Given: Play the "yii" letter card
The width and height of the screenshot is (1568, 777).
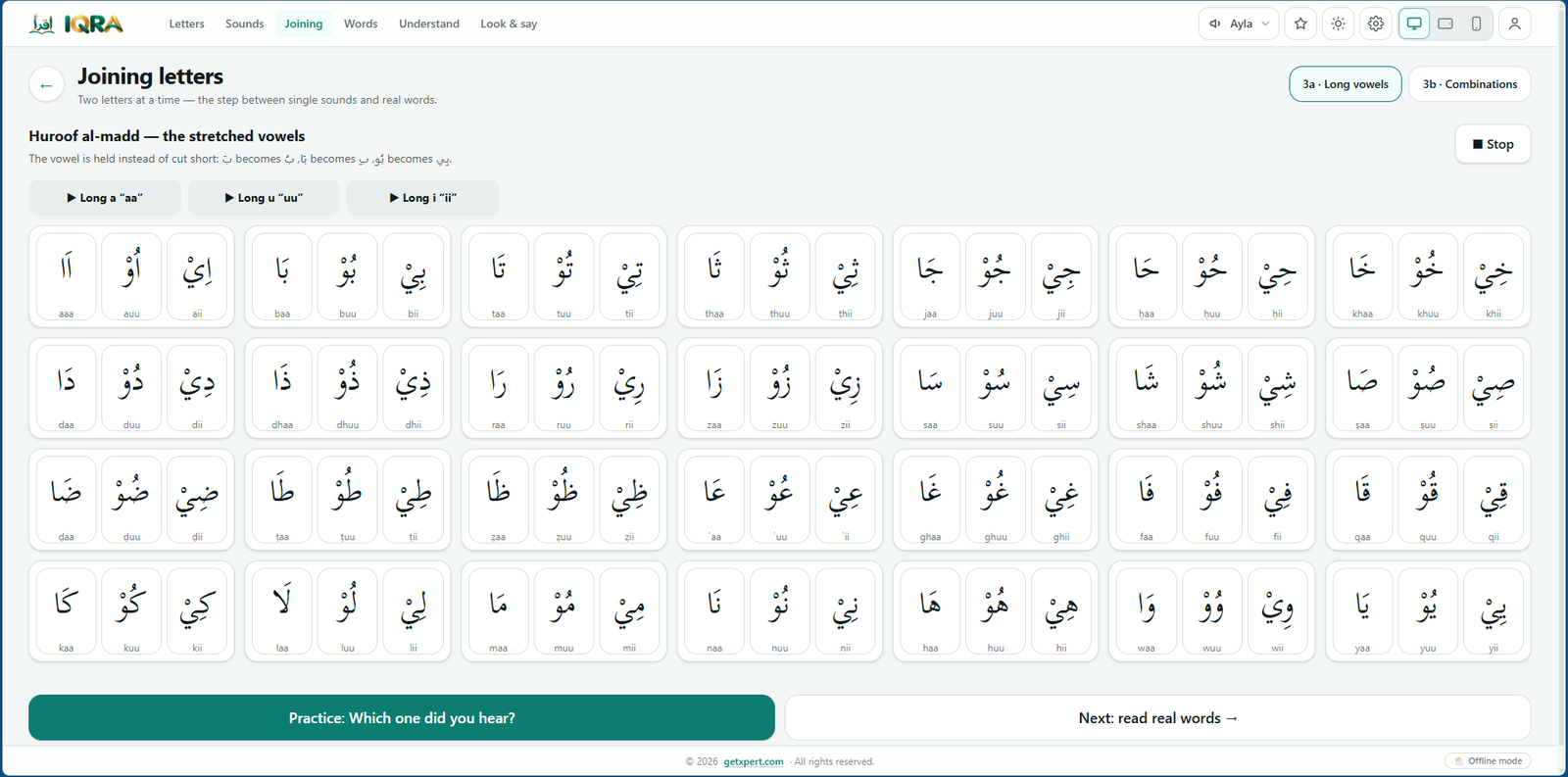Looking at the screenshot, I should [x=1494, y=611].
